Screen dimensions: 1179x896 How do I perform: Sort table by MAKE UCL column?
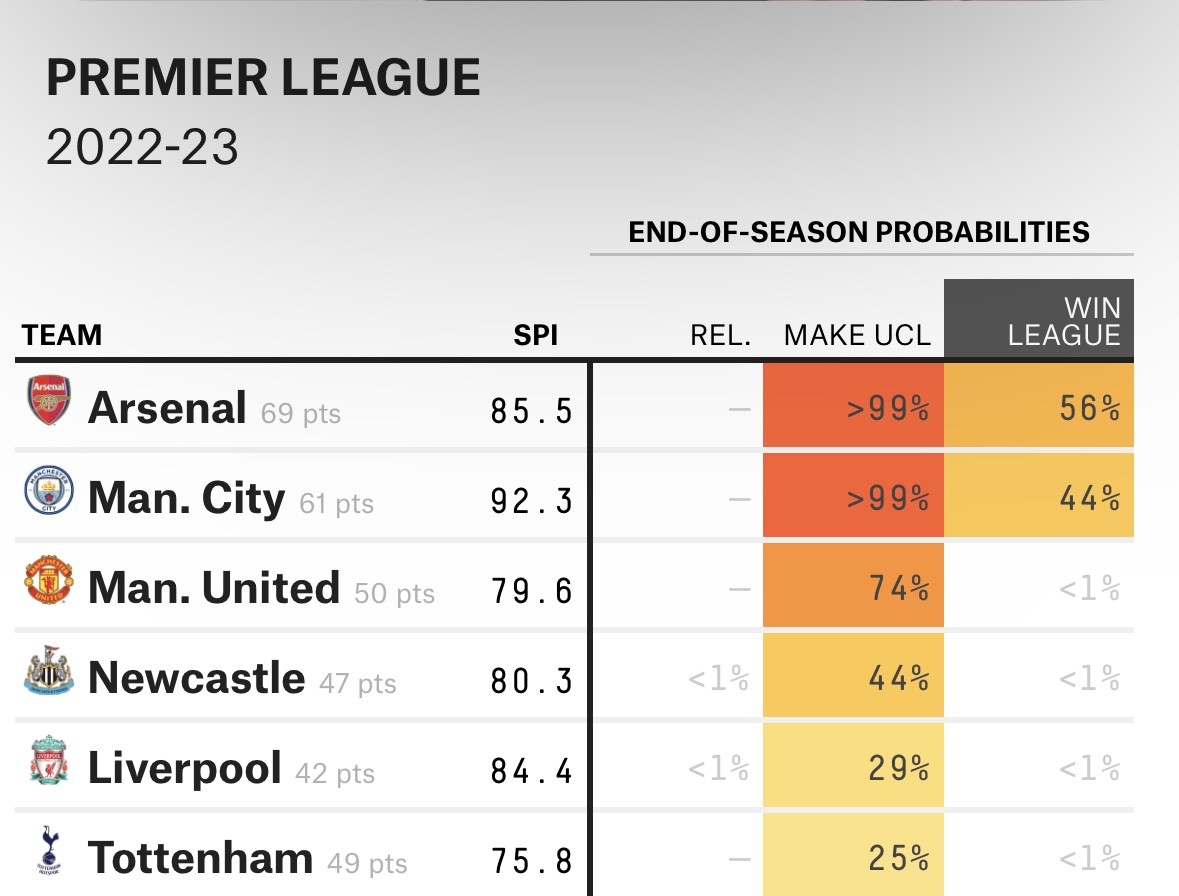(857, 335)
